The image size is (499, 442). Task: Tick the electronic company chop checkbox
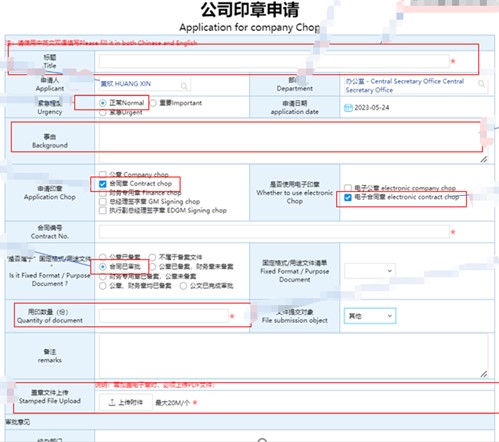348,188
